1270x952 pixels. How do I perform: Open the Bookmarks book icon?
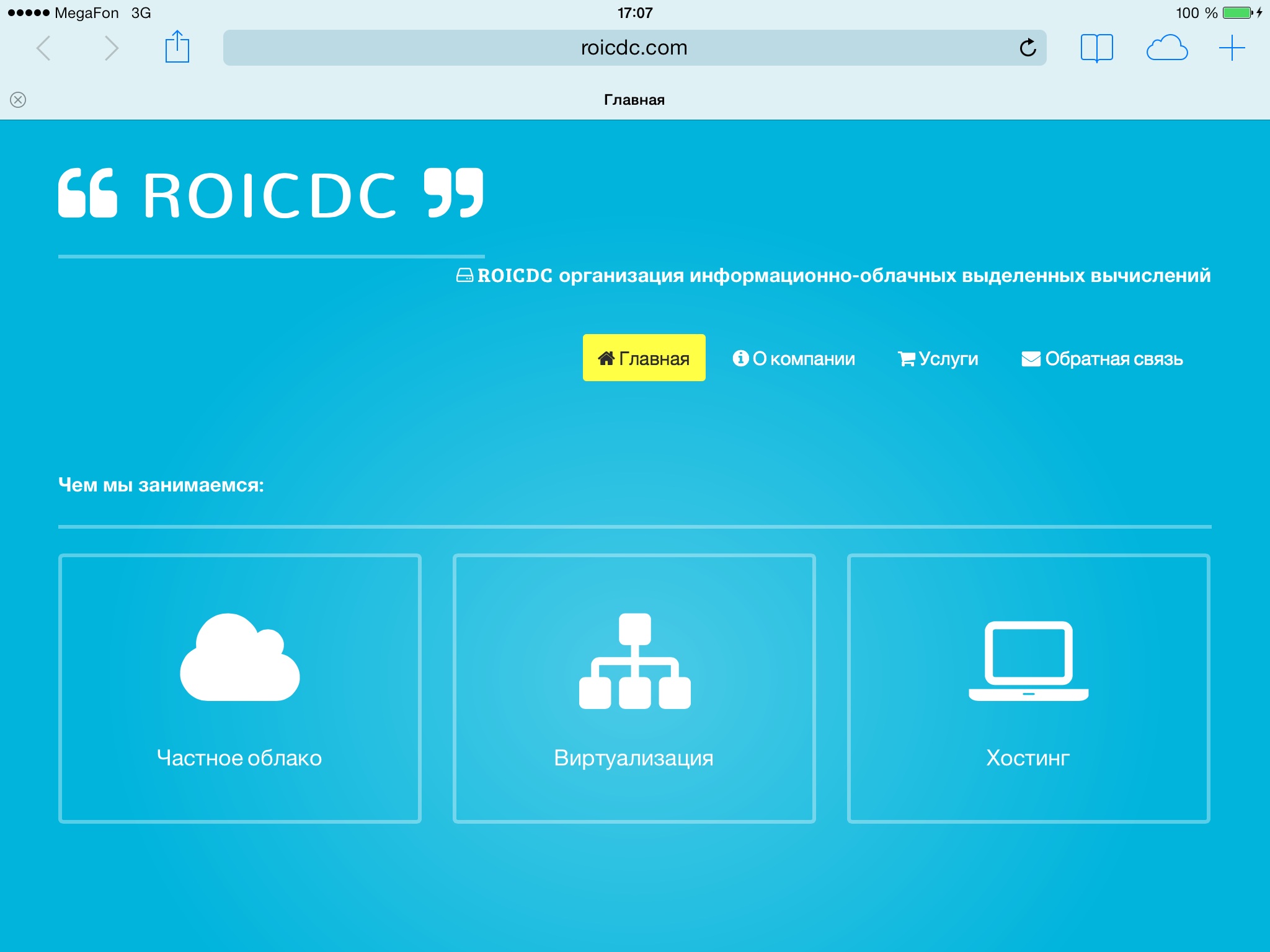(1096, 48)
